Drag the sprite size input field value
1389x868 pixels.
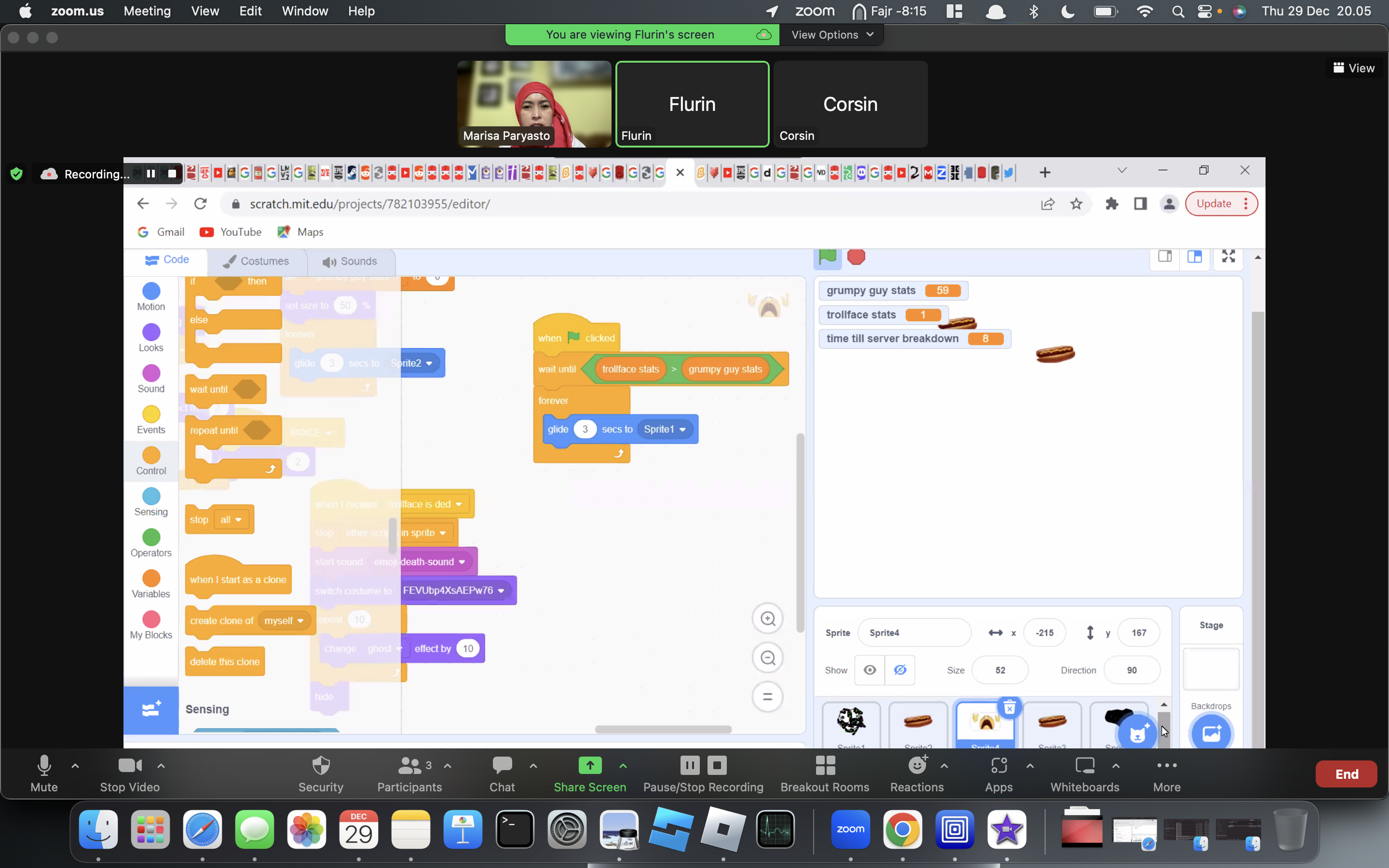[999, 669]
